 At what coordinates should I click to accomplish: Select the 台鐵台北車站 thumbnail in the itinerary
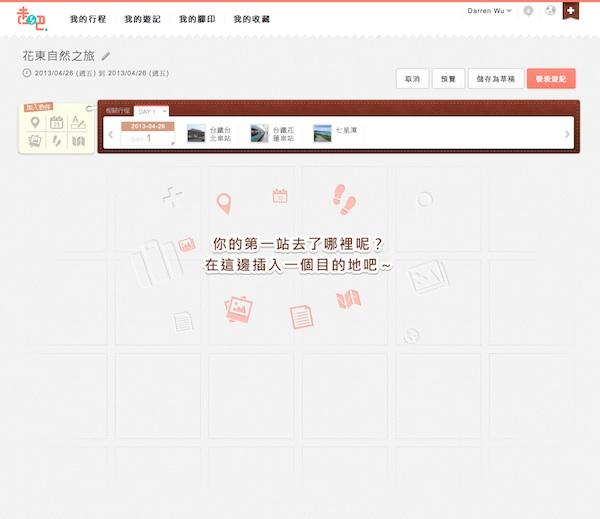click(x=196, y=133)
